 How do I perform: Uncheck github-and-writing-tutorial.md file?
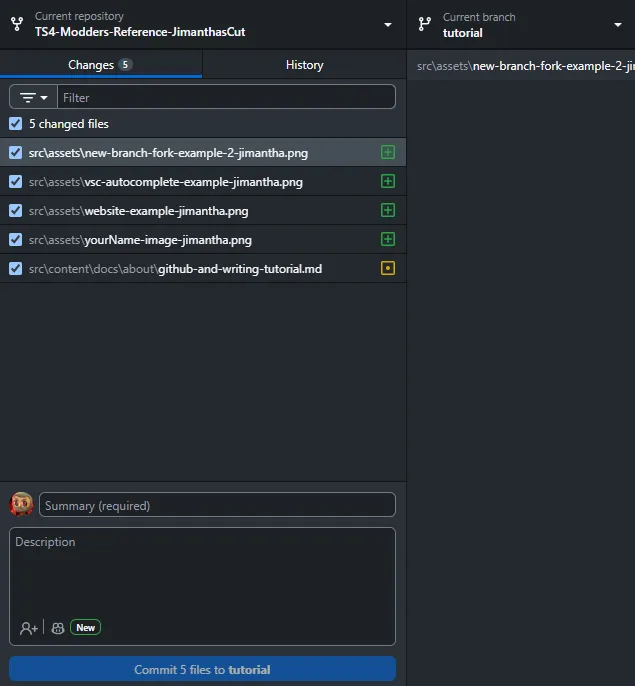15,268
